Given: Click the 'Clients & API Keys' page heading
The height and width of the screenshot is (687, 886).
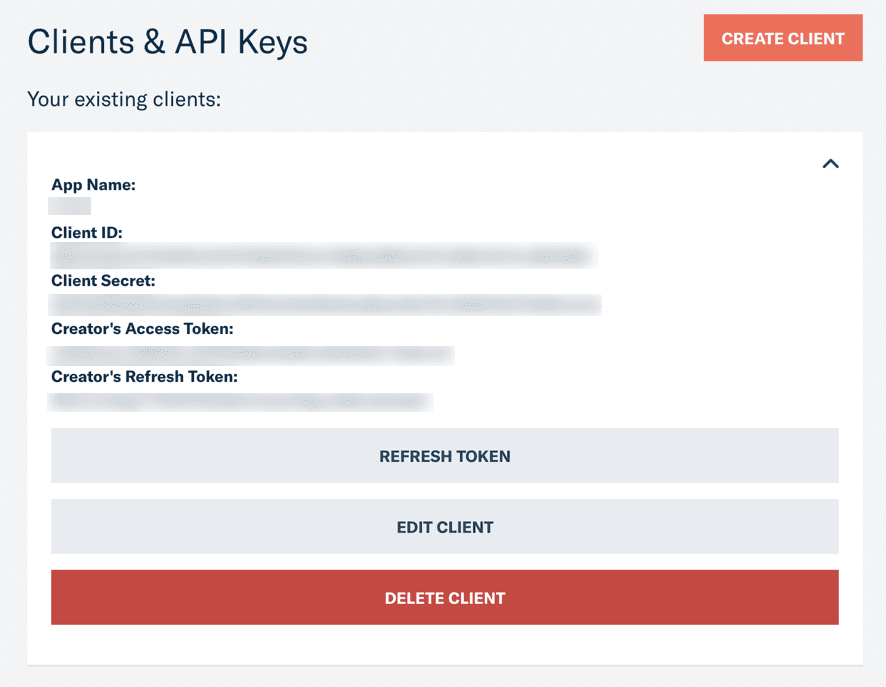Looking at the screenshot, I should point(167,41).
